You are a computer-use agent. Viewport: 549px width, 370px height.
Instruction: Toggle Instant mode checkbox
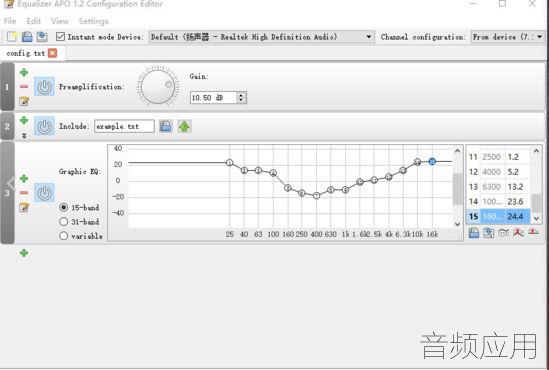[x=60, y=36]
